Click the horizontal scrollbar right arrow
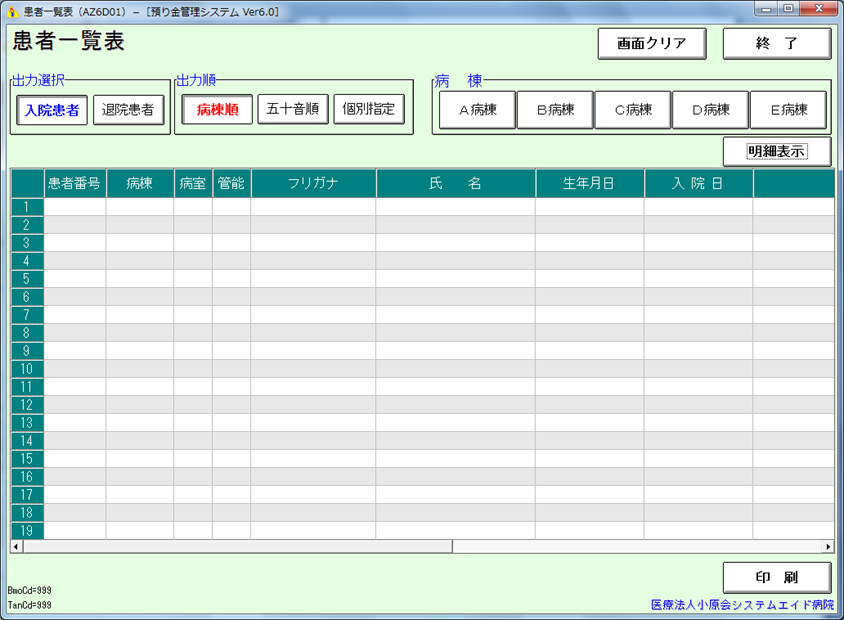 828,547
